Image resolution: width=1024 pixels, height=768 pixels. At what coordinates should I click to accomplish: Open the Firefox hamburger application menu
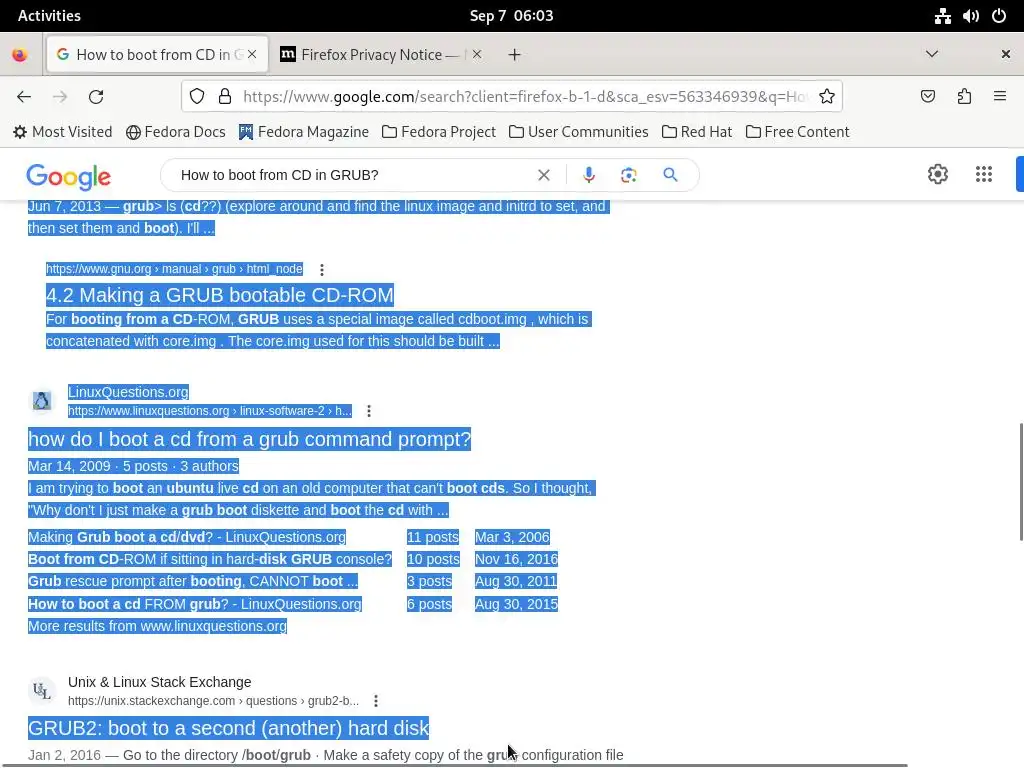[1000, 97]
